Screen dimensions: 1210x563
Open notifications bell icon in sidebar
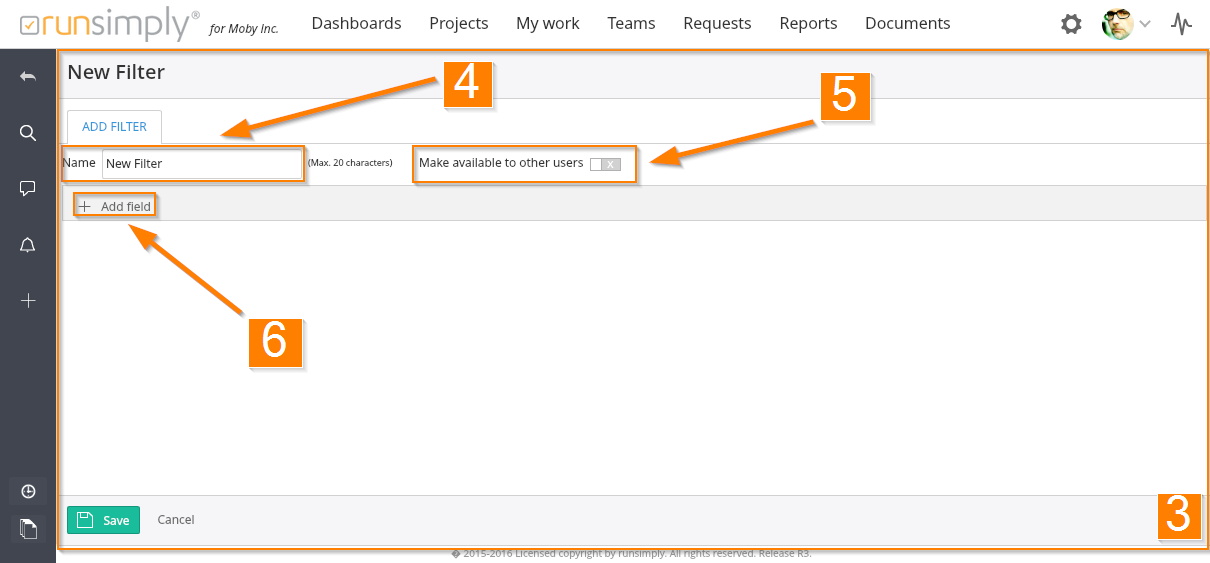(28, 245)
